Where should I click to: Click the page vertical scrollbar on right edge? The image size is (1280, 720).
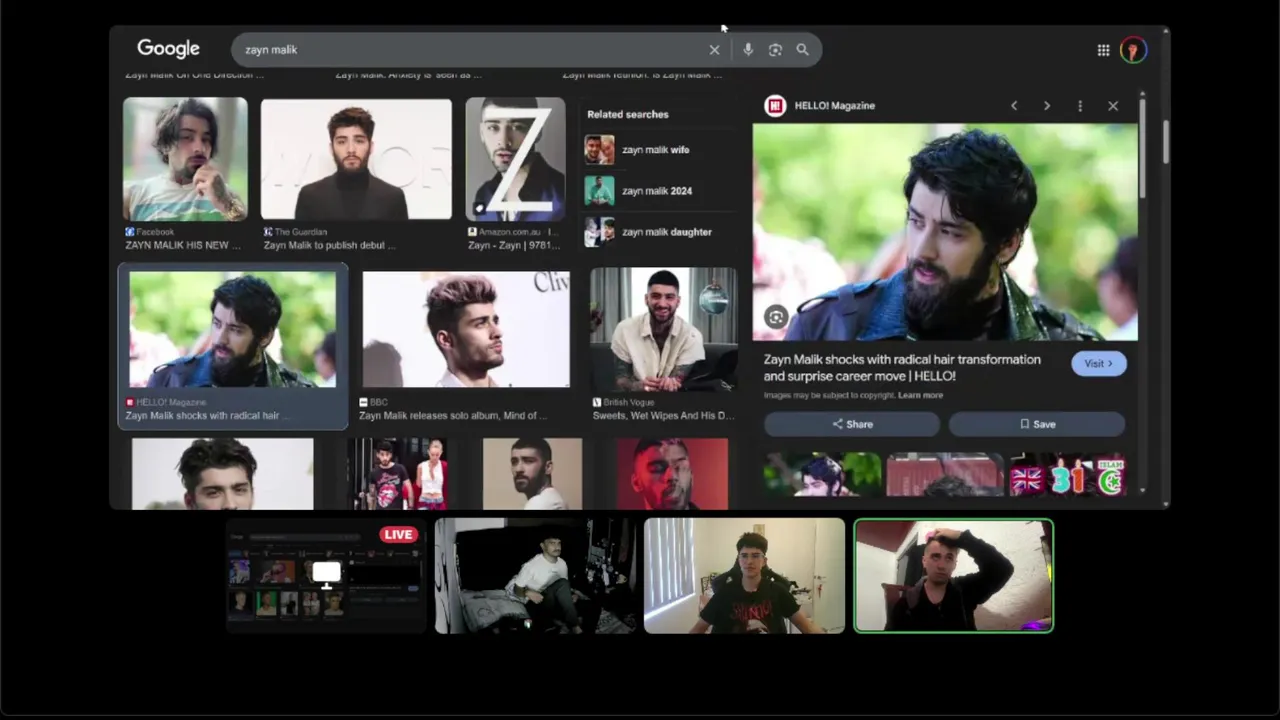pos(1165,140)
